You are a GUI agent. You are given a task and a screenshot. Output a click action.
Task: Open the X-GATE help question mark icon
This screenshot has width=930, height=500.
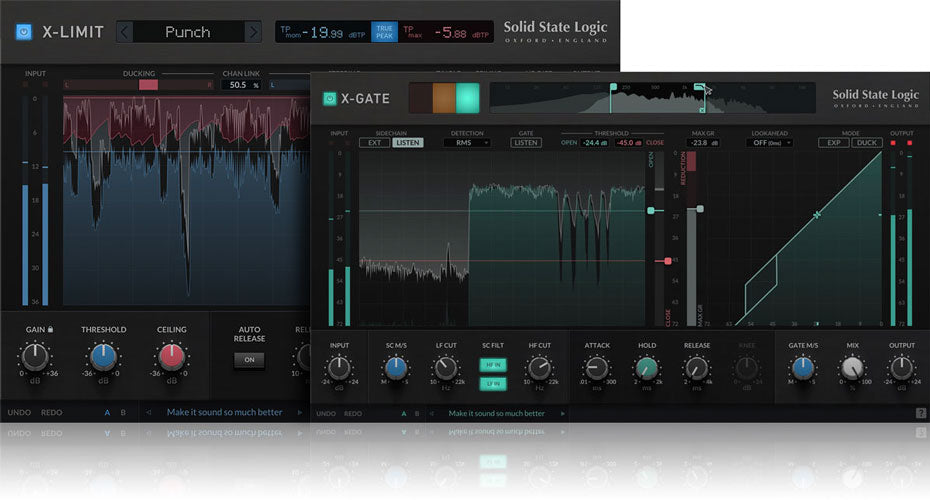click(921, 413)
